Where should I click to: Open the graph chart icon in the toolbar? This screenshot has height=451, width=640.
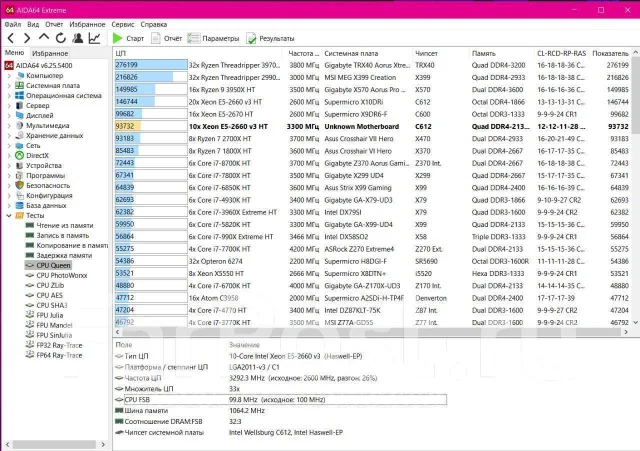click(x=95, y=38)
